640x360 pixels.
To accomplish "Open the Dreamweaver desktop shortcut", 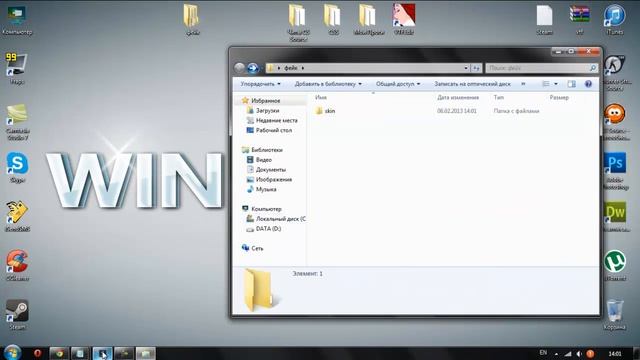I will (615, 216).
